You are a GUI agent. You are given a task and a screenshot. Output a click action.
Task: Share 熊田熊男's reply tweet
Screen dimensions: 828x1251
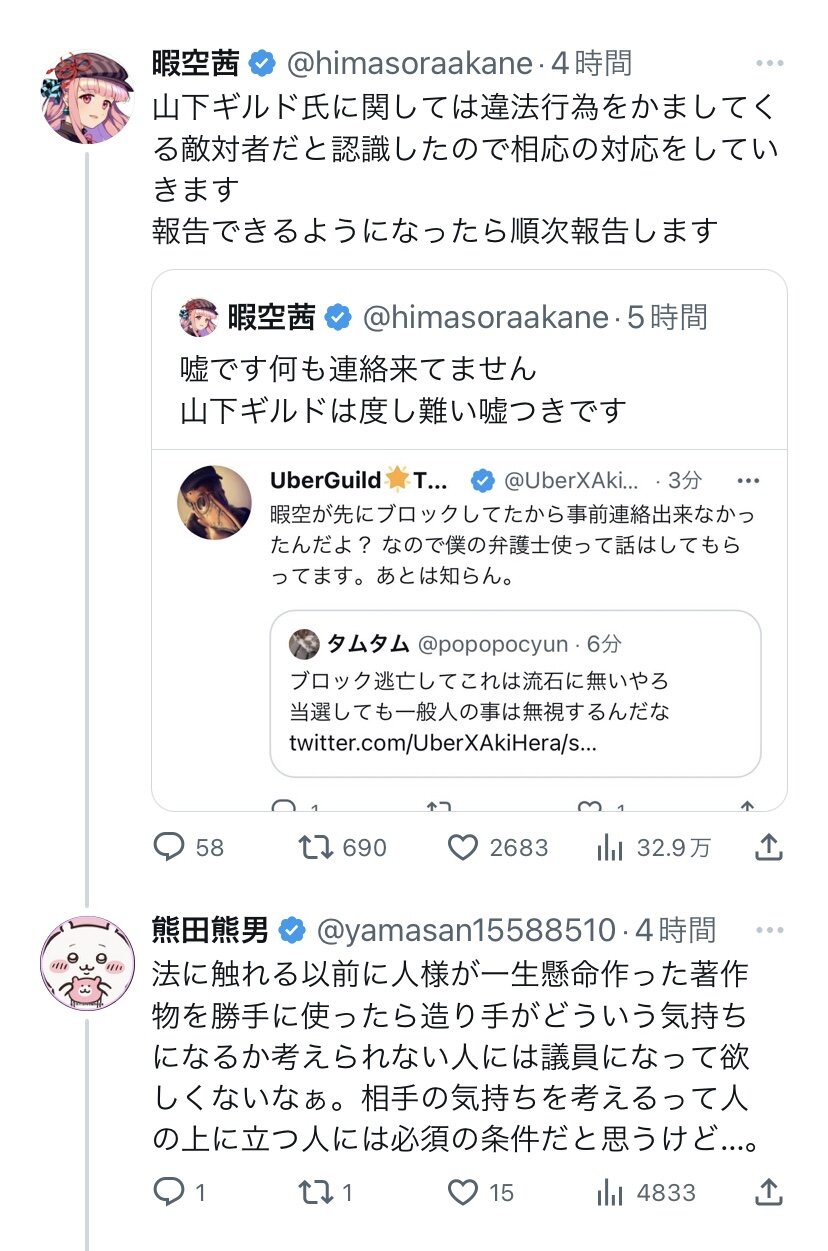[767, 1192]
